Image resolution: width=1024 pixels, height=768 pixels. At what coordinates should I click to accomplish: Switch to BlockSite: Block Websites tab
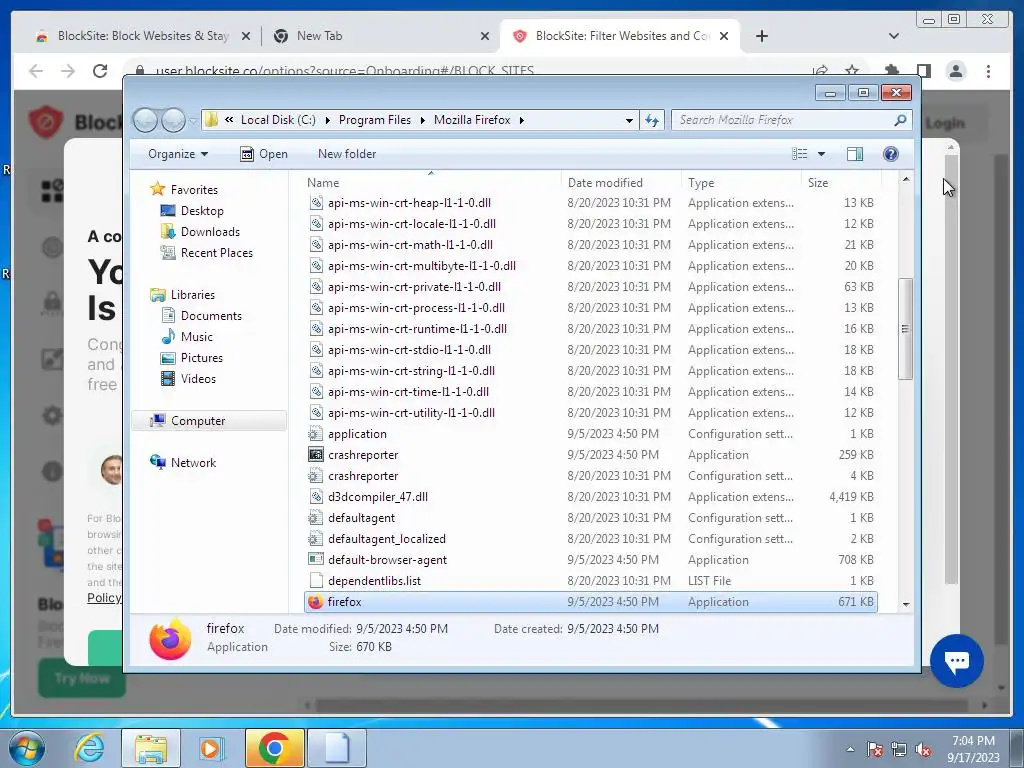pyautogui.click(x=142, y=36)
